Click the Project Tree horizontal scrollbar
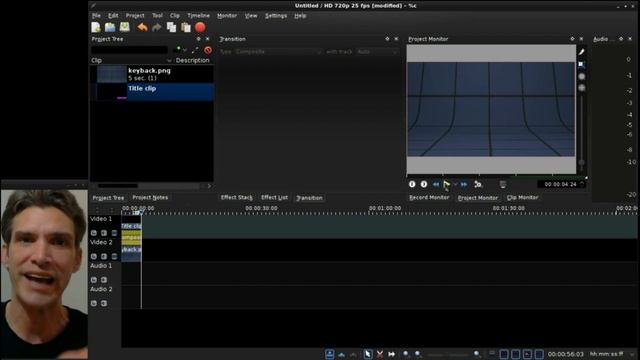Viewport: 640px width, 360px height. click(x=149, y=186)
